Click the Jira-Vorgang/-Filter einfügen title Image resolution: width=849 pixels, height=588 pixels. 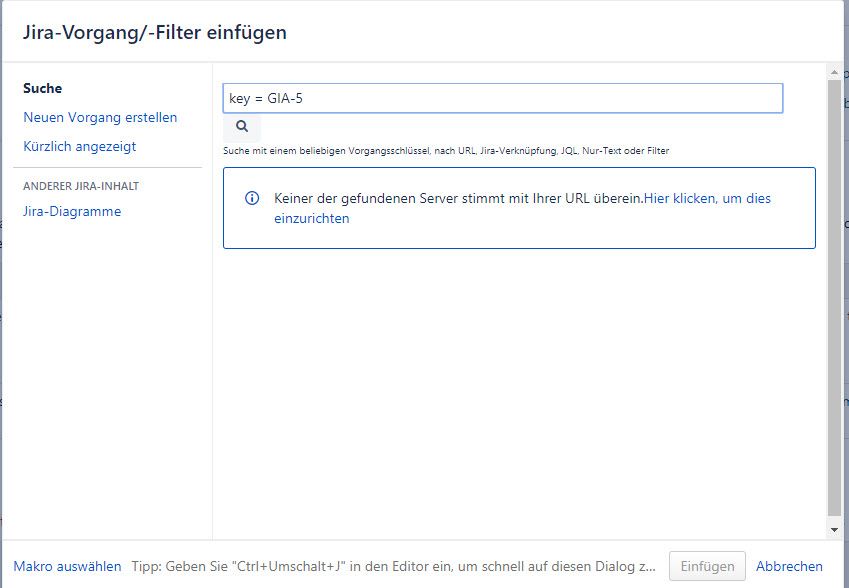coord(155,32)
